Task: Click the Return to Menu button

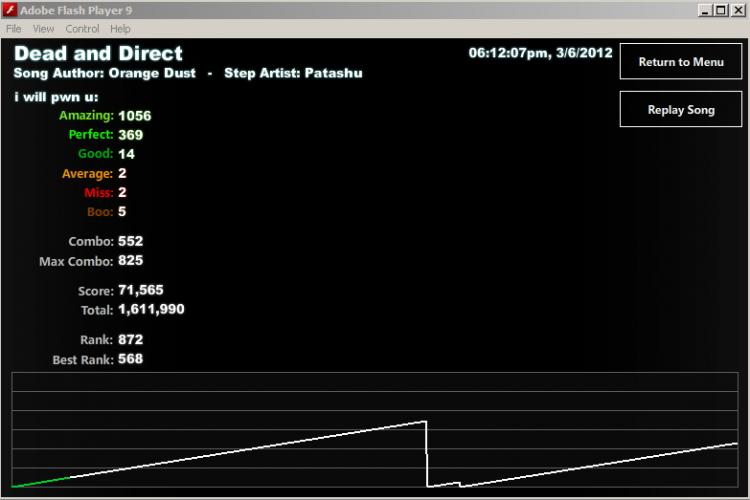Action: tap(681, 62)
